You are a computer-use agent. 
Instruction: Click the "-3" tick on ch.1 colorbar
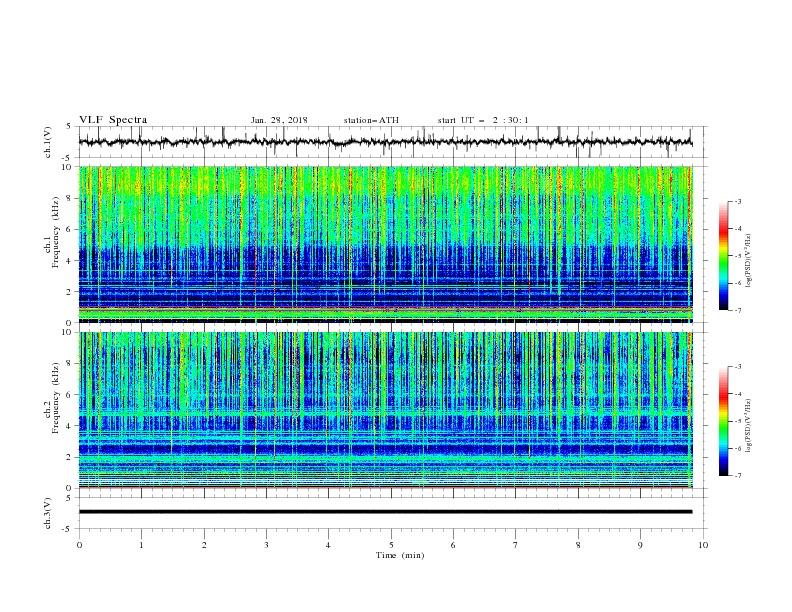click(737, 201)
